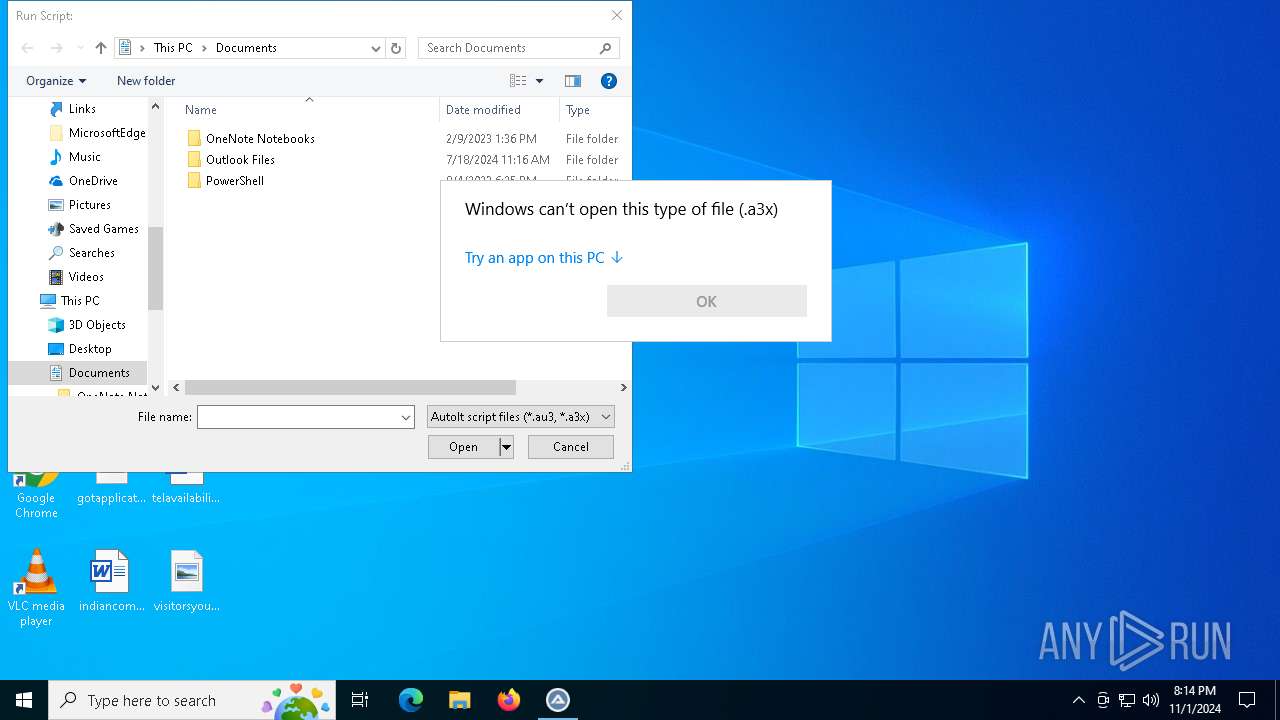Expand the recent locations chevron
Image resolution: width=1280 pixels, height=720 pixels.
(79, 48)
